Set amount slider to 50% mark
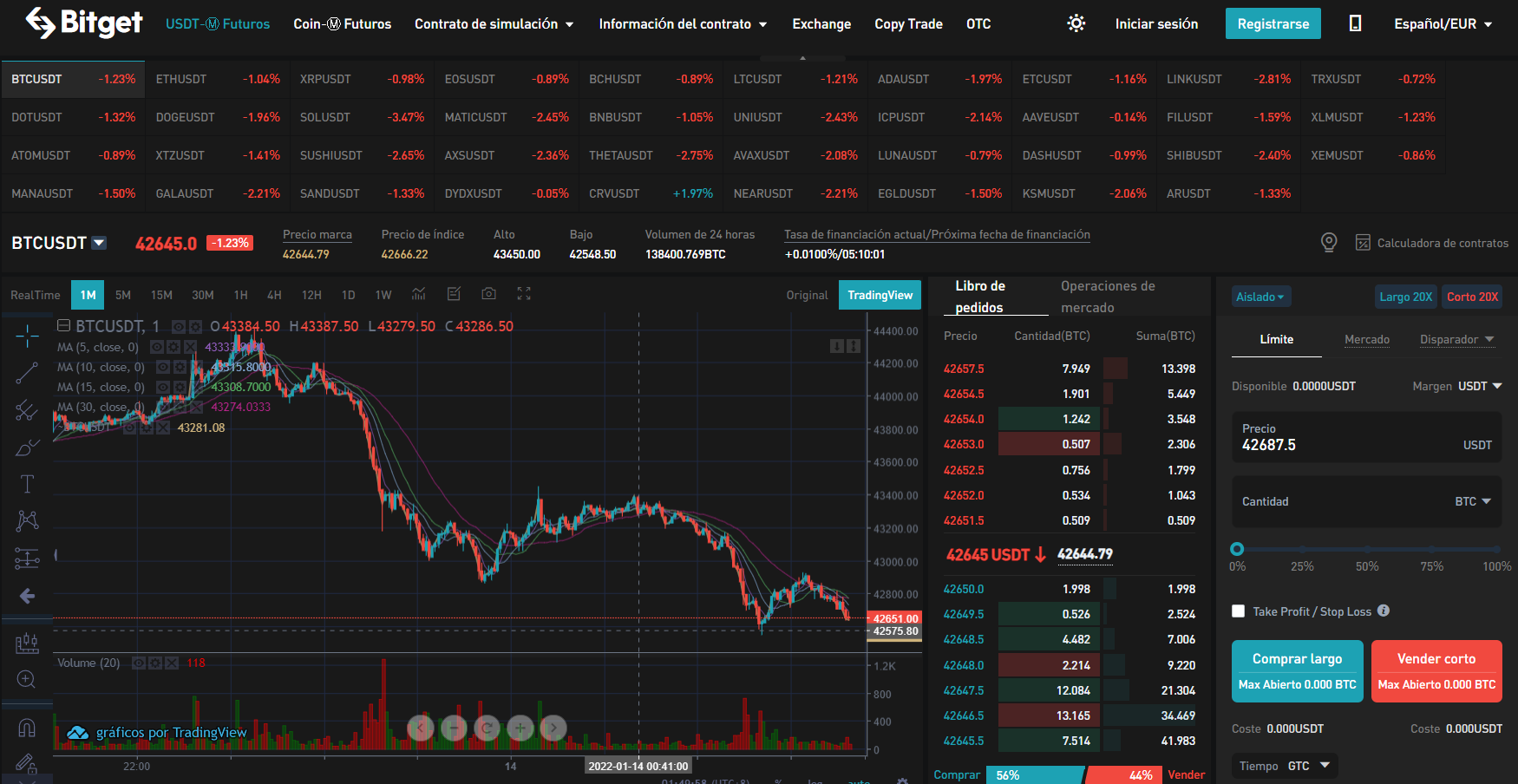Screen dimensions: 1518x784 (1367, 549)
